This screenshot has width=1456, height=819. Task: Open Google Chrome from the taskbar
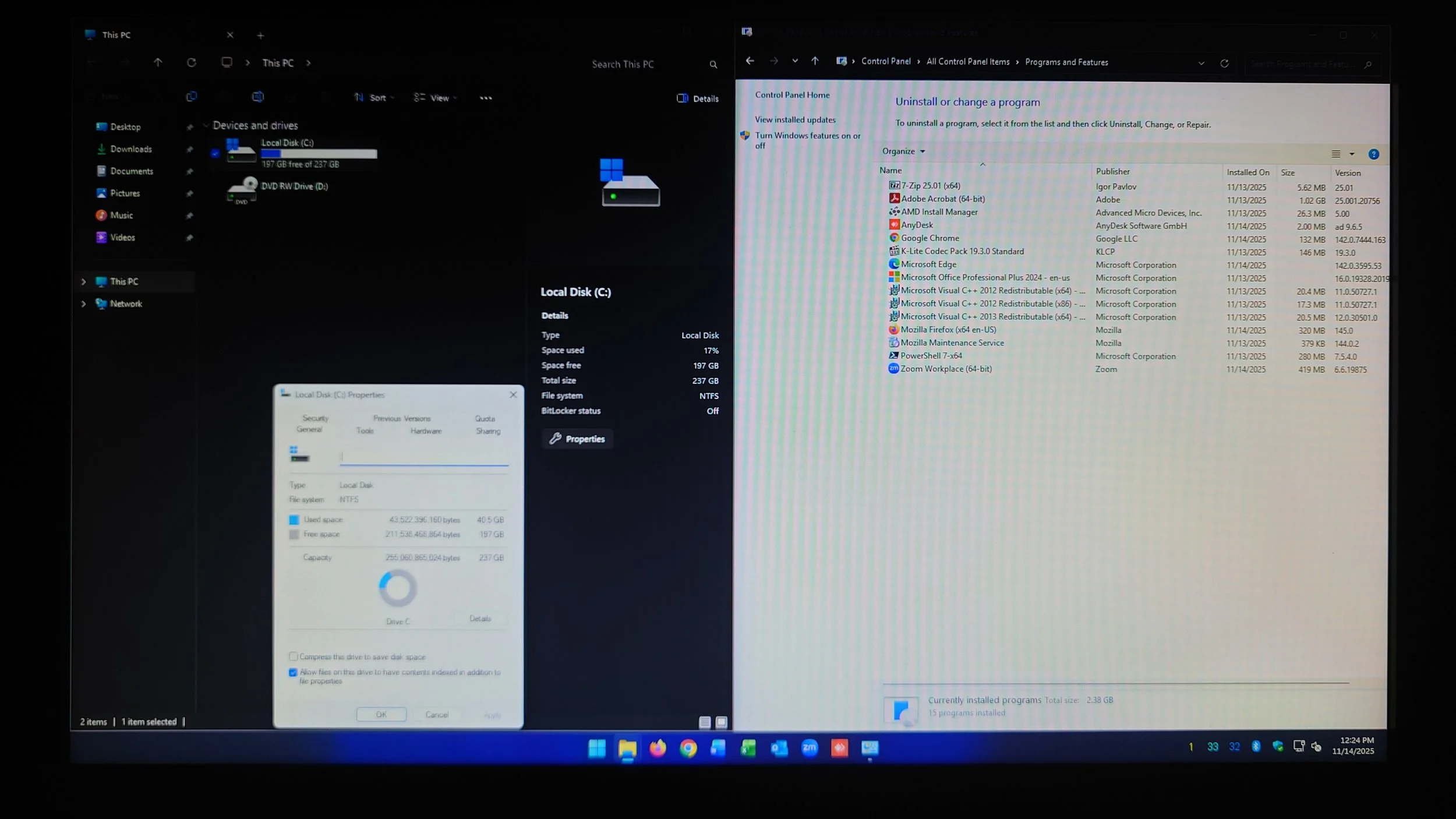click(688, 748)
